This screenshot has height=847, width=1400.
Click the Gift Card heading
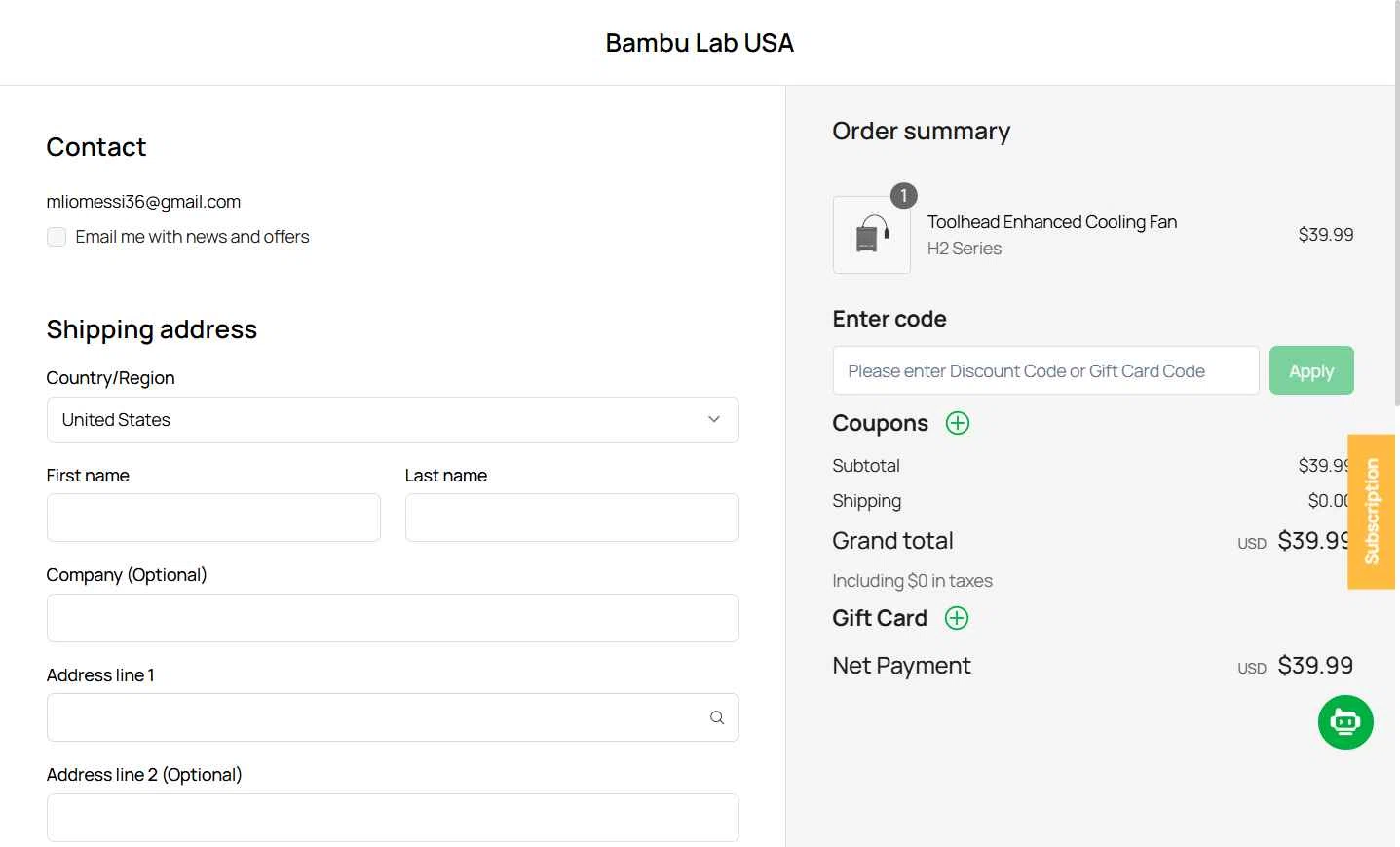[x=880, y=618]
